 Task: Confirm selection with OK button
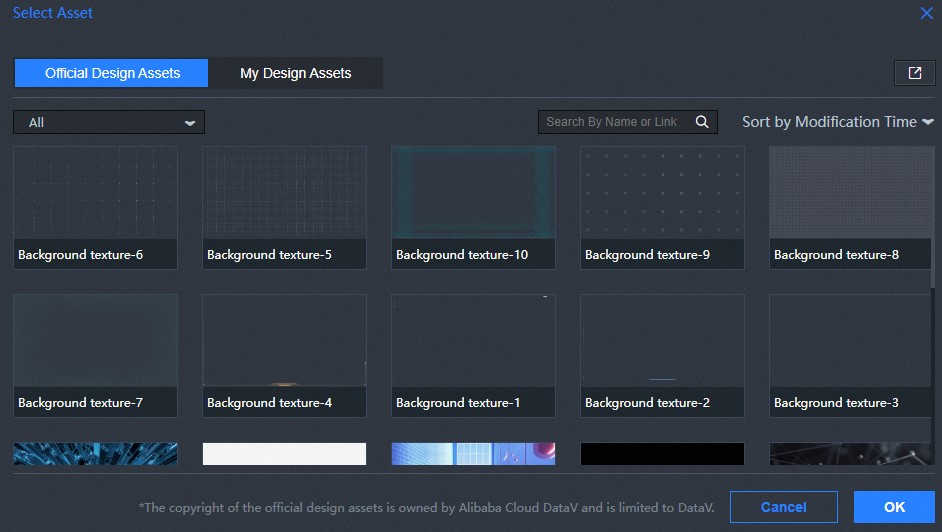894,507
